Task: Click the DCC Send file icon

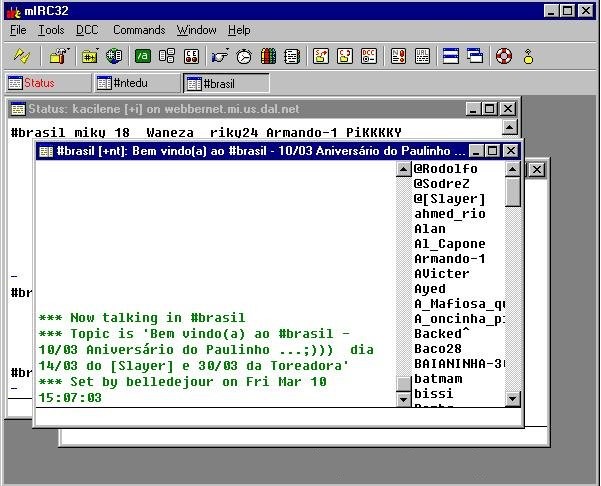Action: pyautogui.click(x=320, y=56)
